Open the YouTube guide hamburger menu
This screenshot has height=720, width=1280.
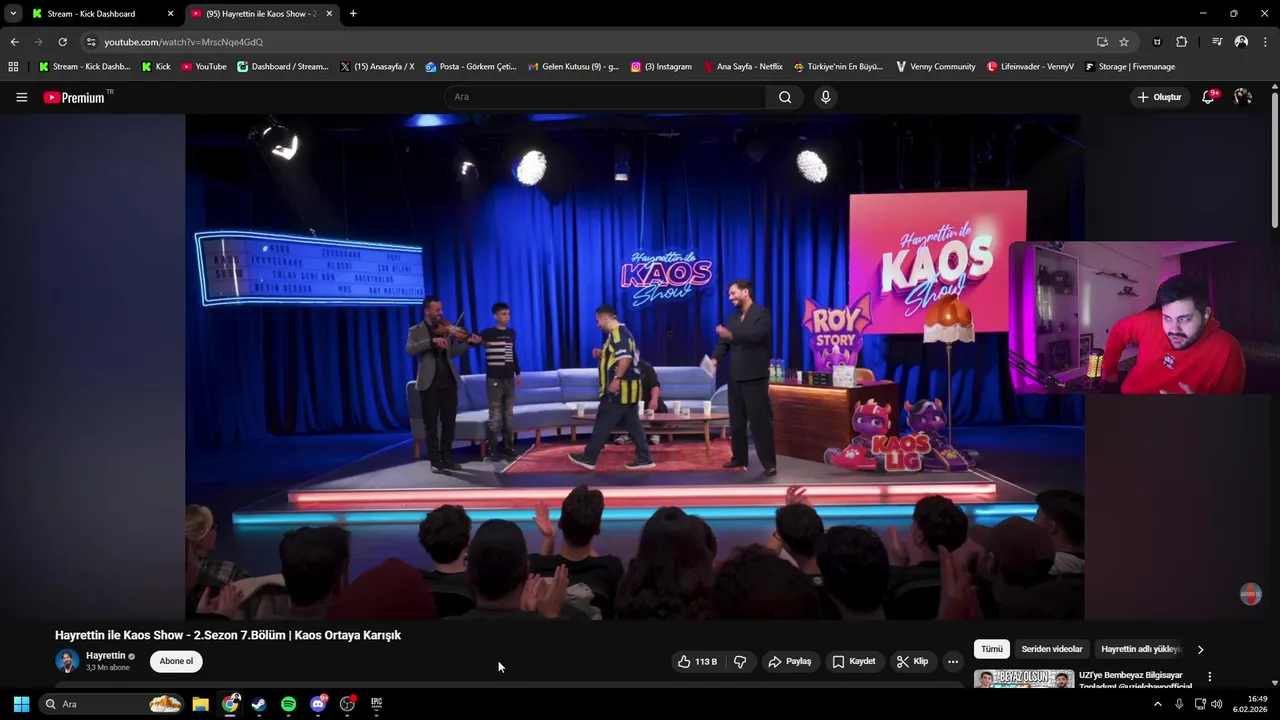coord(21,97)
